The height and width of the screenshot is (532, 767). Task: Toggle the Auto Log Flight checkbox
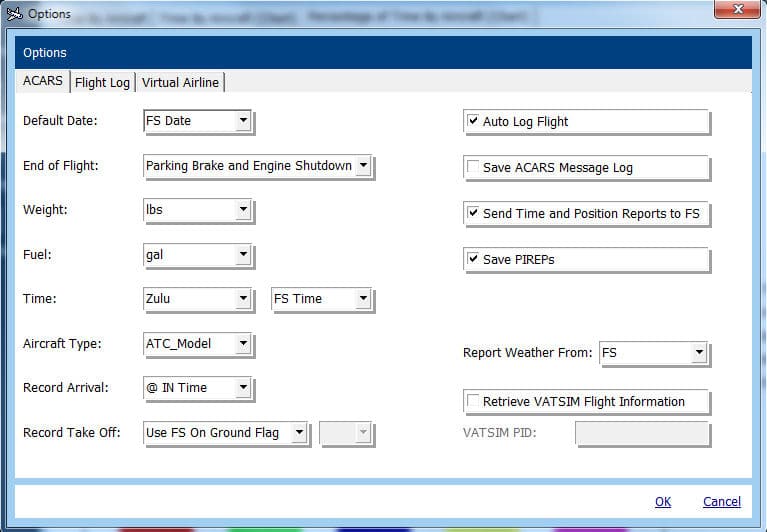474,122
